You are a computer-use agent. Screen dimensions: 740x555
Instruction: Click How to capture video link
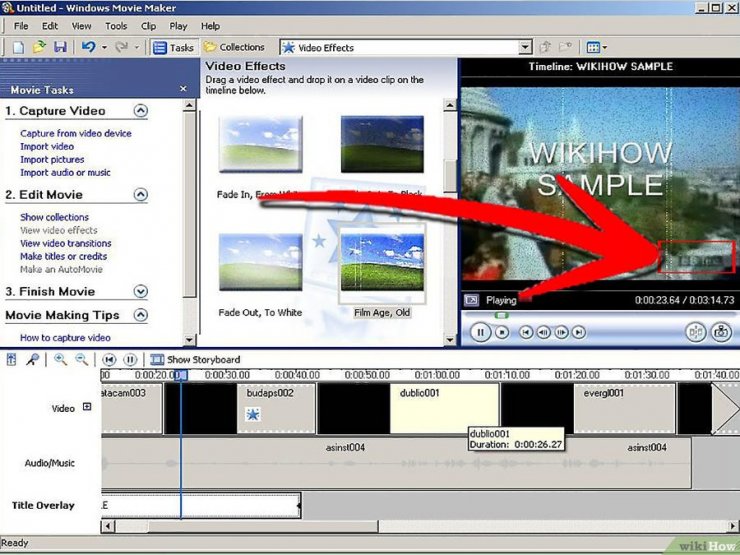(x=65, y=338)
